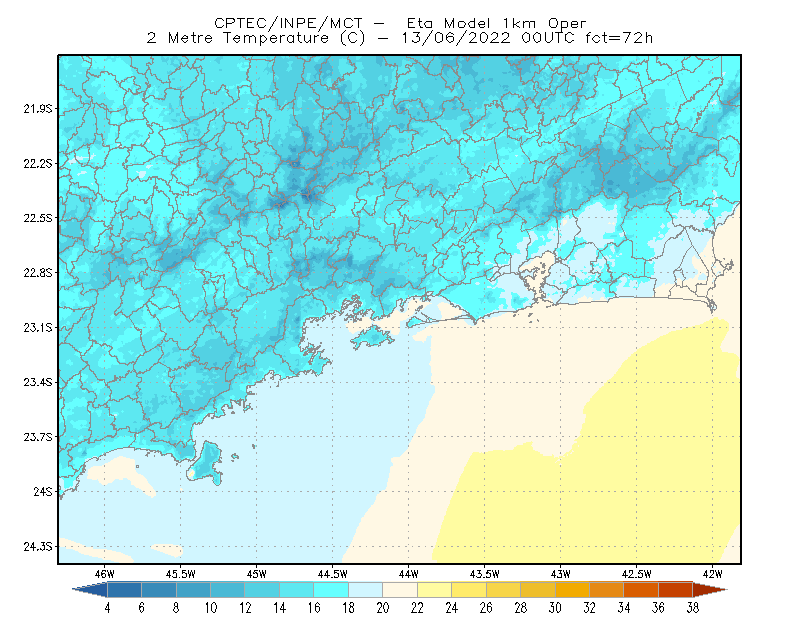
Task: Click the colorbar label 30
Action: point(555,608)
